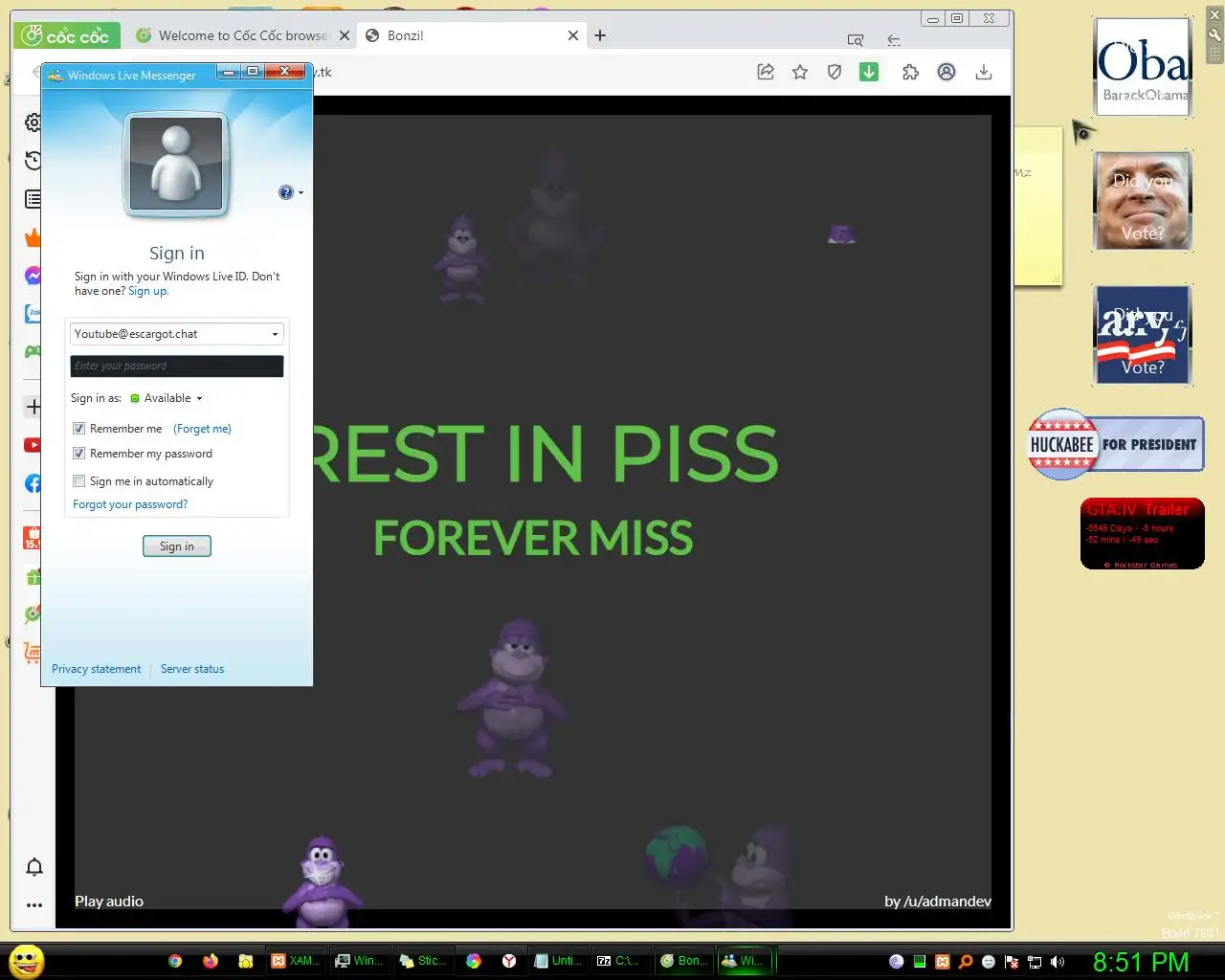
Task: Close the Welcome to Cốc Cốc tab
Action: point(345,35)
